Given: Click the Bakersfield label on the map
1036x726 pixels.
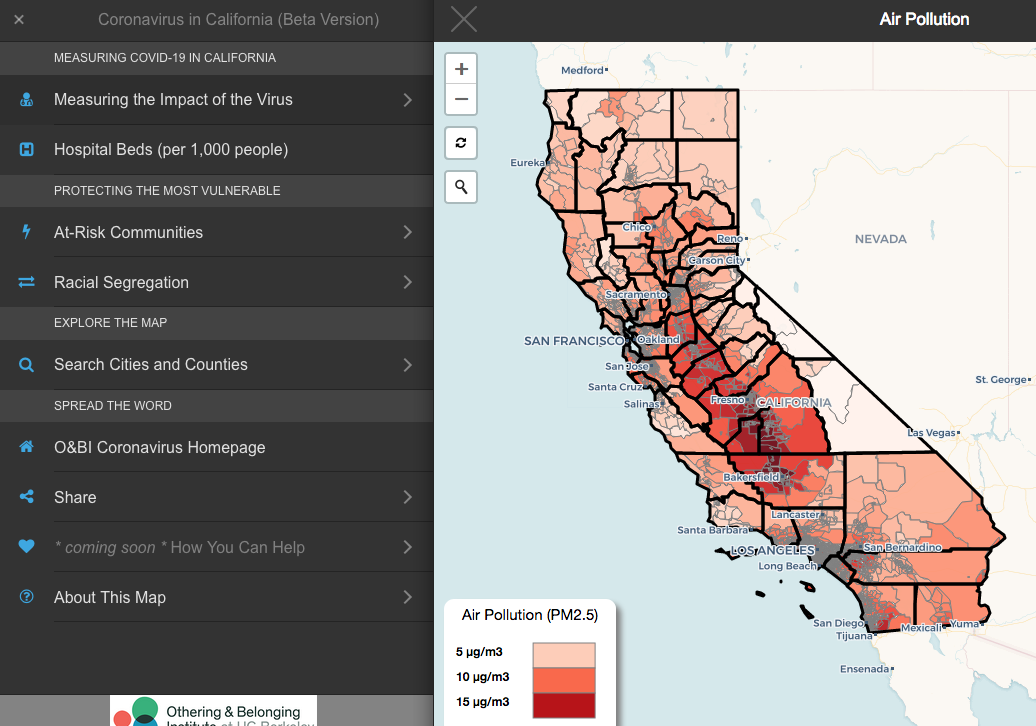Looking at the screenshot, I should click(x=751, y=477).
